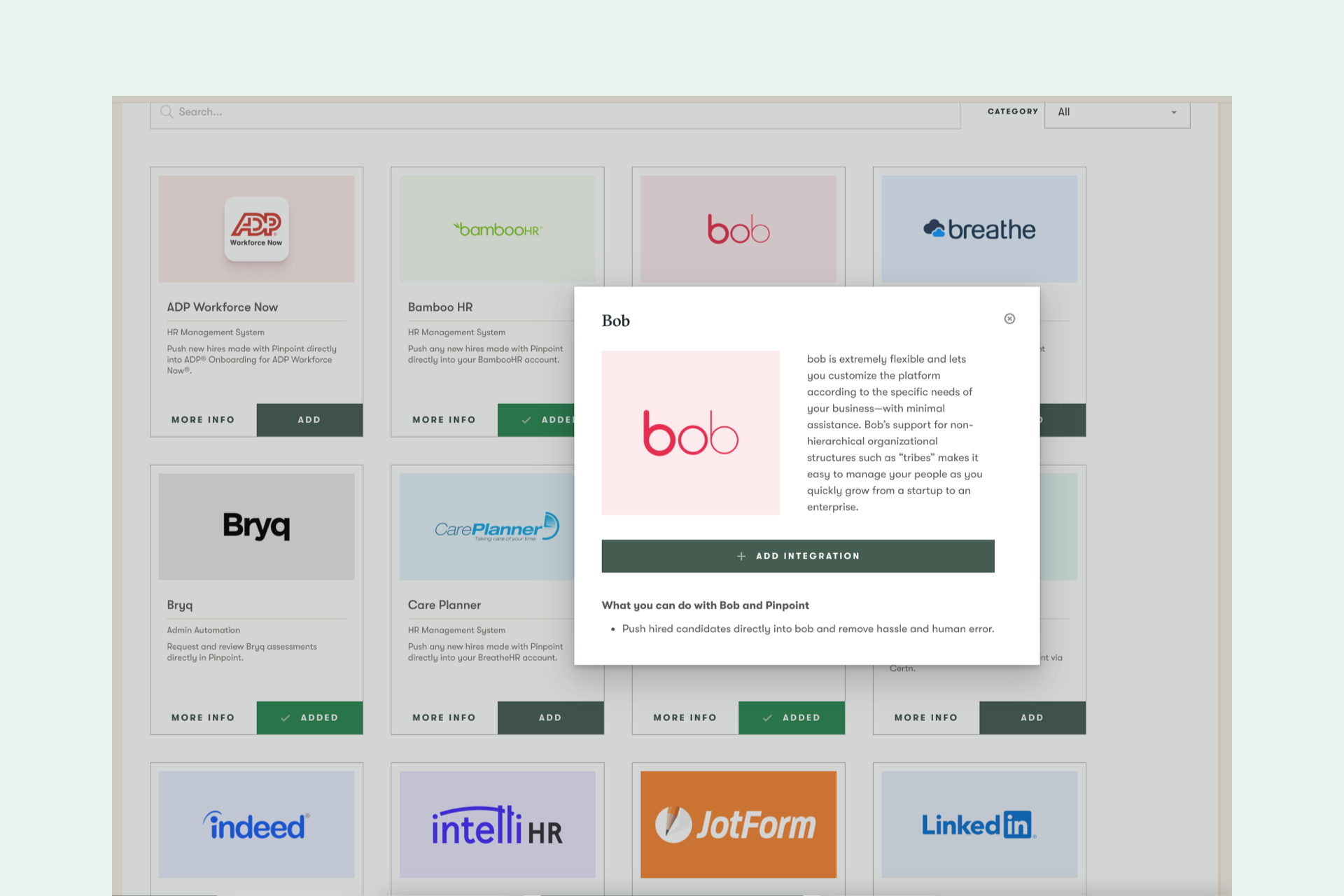Select the LinkedIn logo tile
The width and height of the screenshot is (1344, 896).
pos(979,825)
